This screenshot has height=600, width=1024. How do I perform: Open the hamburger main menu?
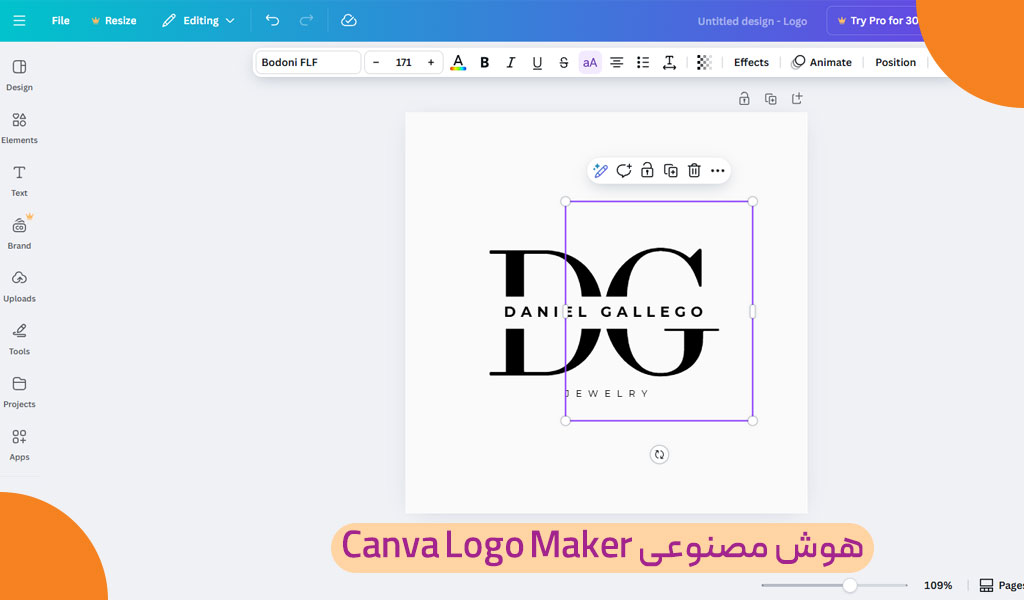(19, 20)
